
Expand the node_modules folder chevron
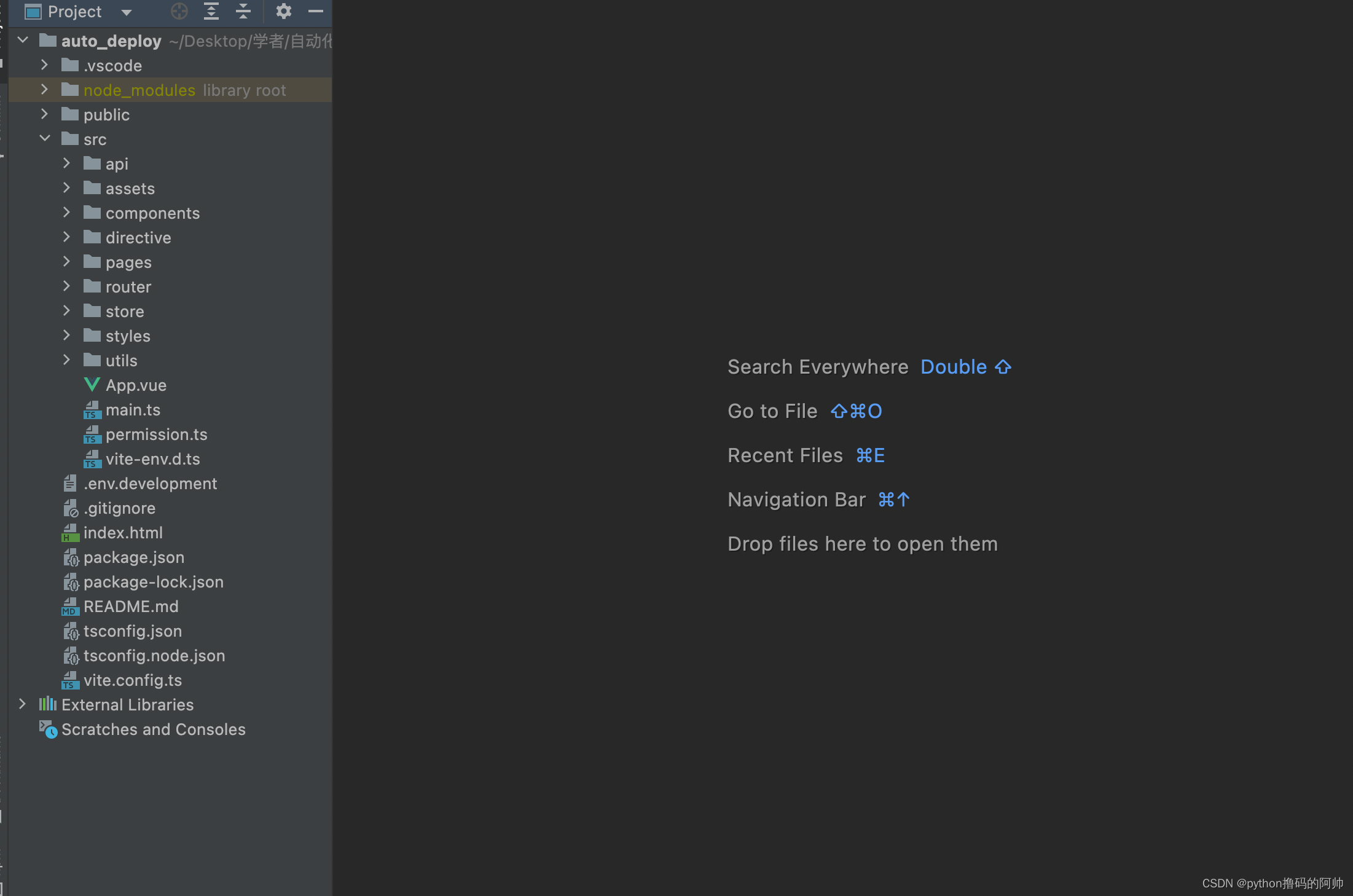tap(44, 90)
